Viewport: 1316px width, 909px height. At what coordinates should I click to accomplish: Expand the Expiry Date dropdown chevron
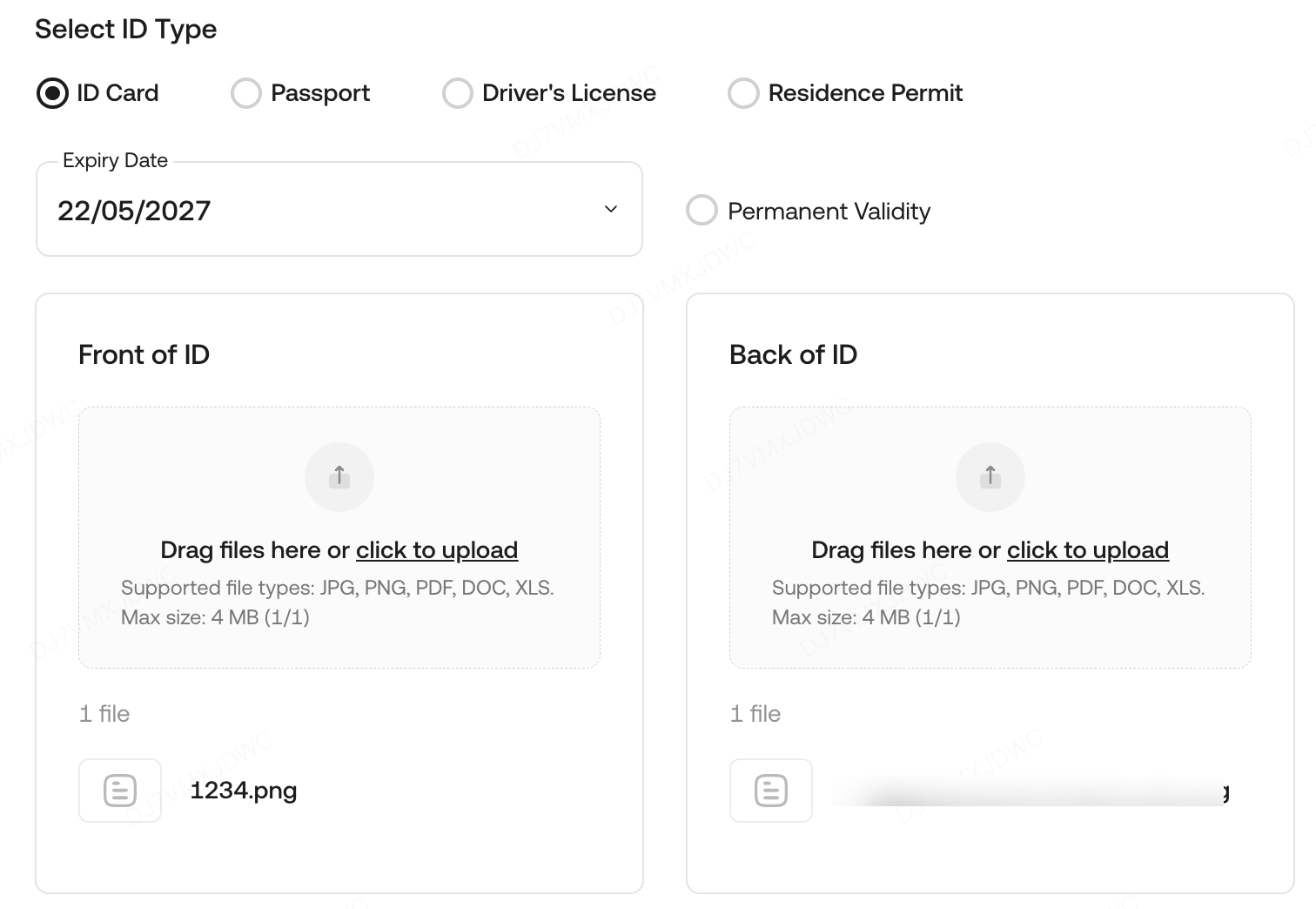coord(611,209)
